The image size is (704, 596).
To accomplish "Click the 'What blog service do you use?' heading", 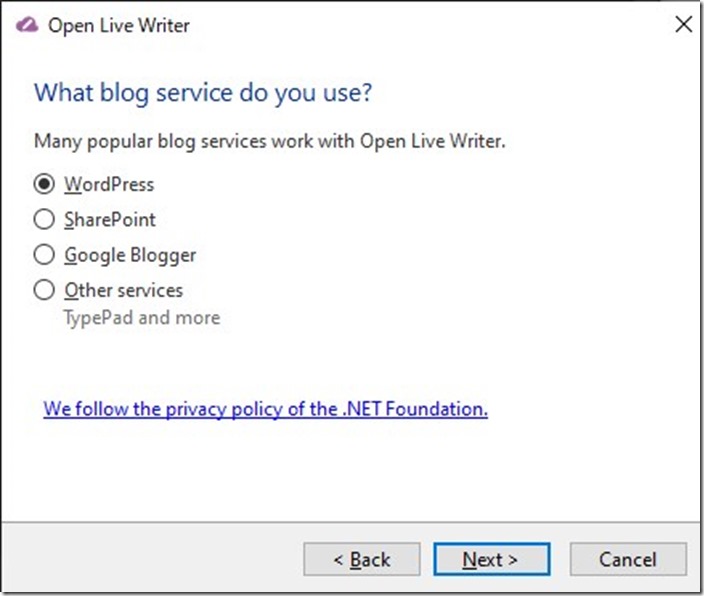I will point(203,93).
